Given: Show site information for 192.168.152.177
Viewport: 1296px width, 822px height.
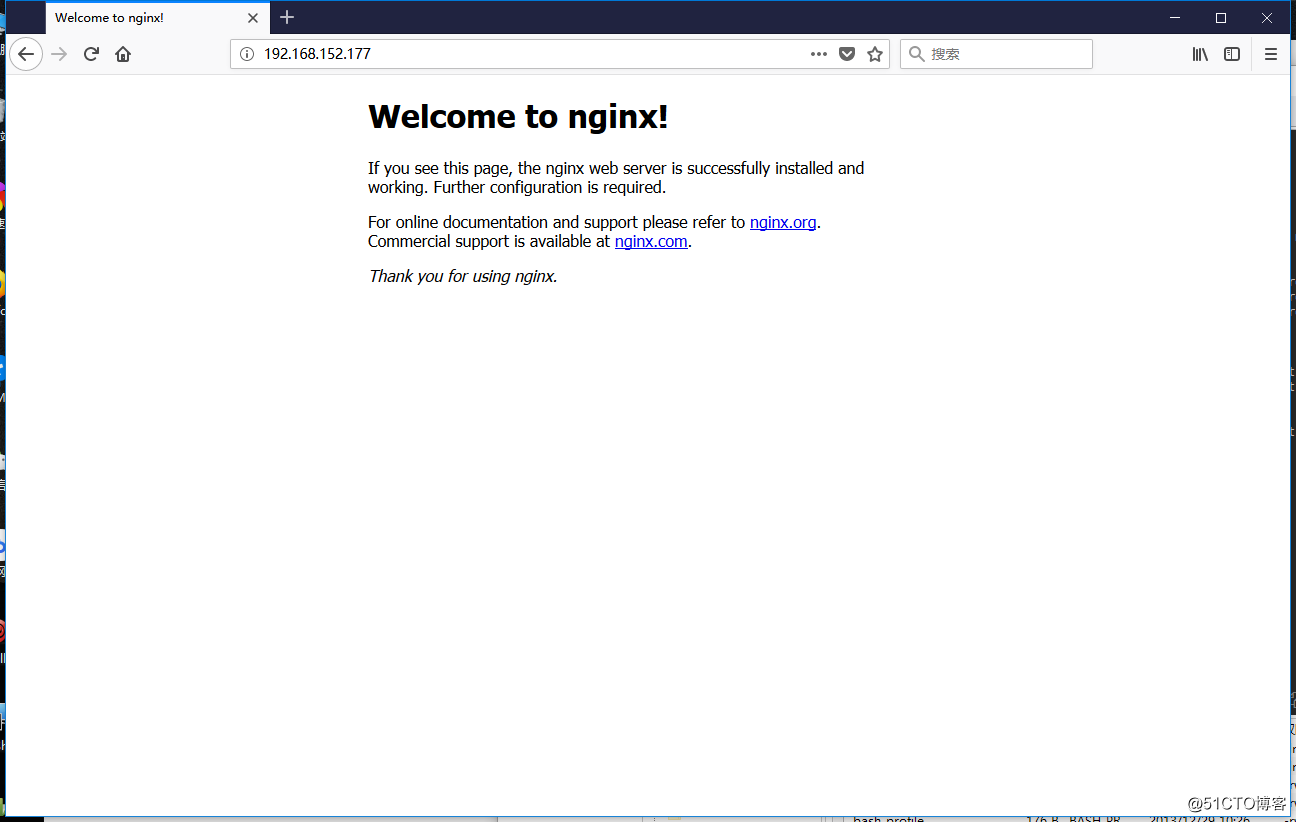Looking at the screenshot, I should [247, 54].
